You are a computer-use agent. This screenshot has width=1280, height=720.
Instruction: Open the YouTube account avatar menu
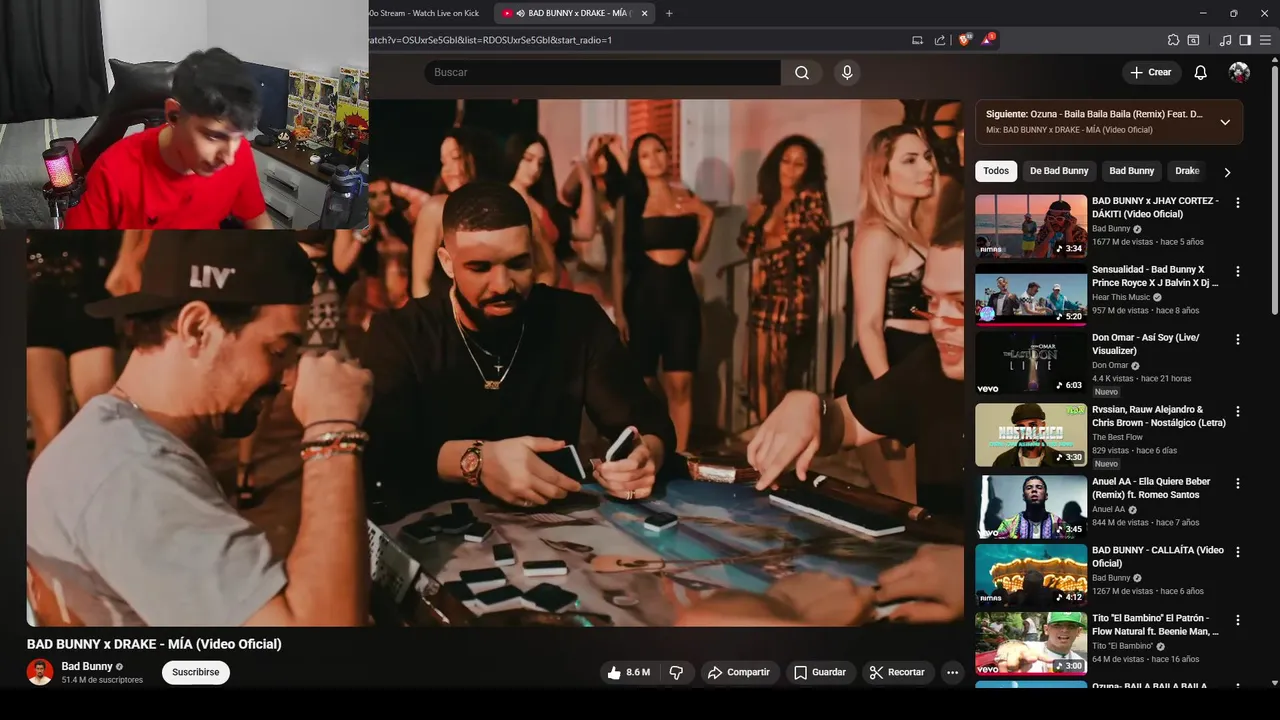click(1239, 72)
